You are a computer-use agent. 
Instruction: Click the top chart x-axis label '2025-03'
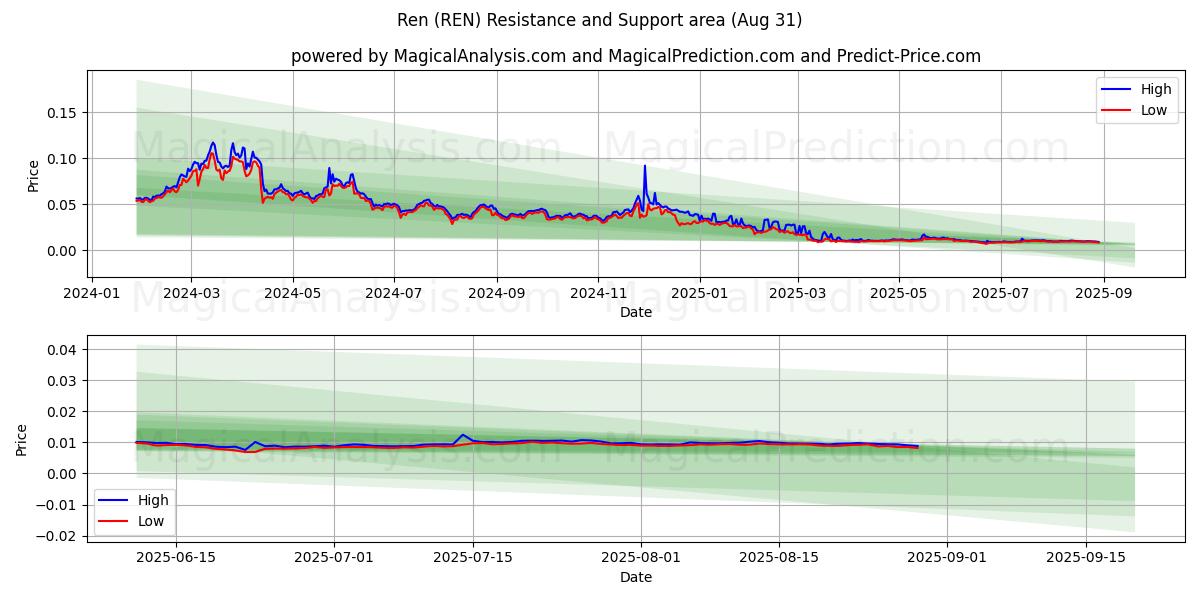click(798, 294)
